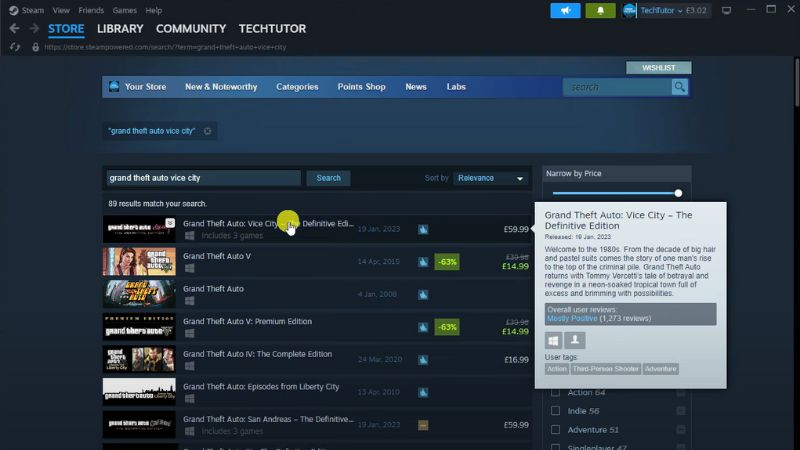Screen dimensions: 800x450
Task: Remove the "grand theft auto vice city" search tag
Action: pos(208,131)
